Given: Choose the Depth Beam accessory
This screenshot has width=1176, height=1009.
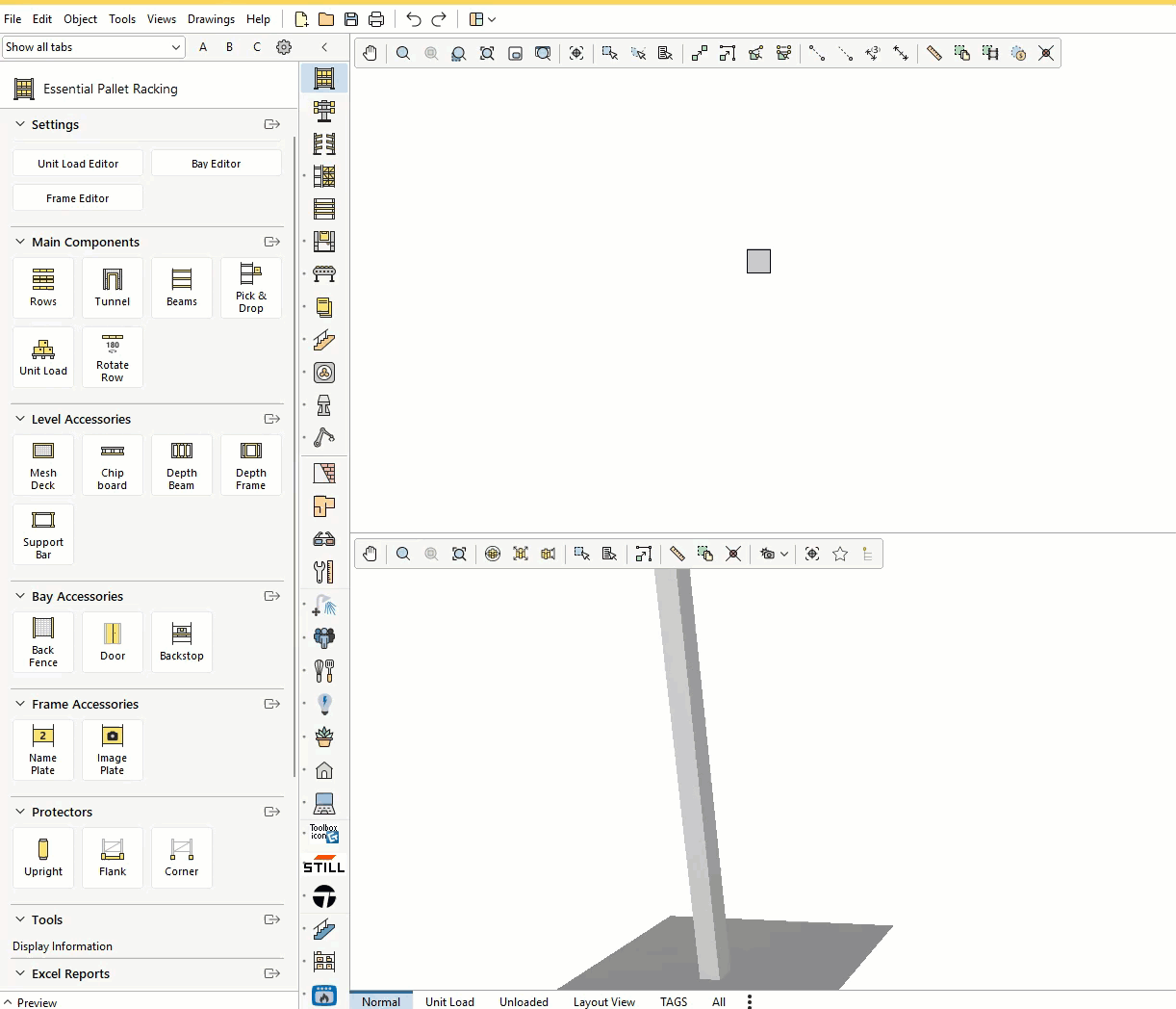Looking at the screenshot, I should (182, 465).
